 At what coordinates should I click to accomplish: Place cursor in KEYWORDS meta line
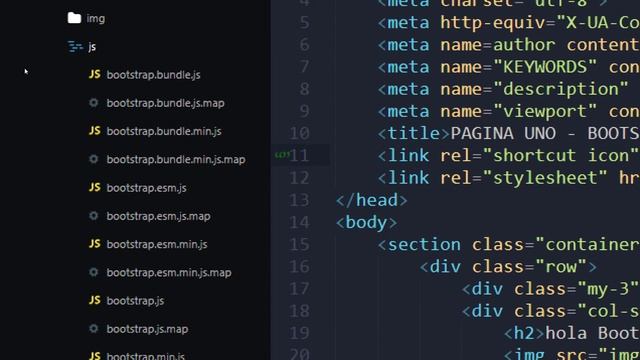click(509, 67)
